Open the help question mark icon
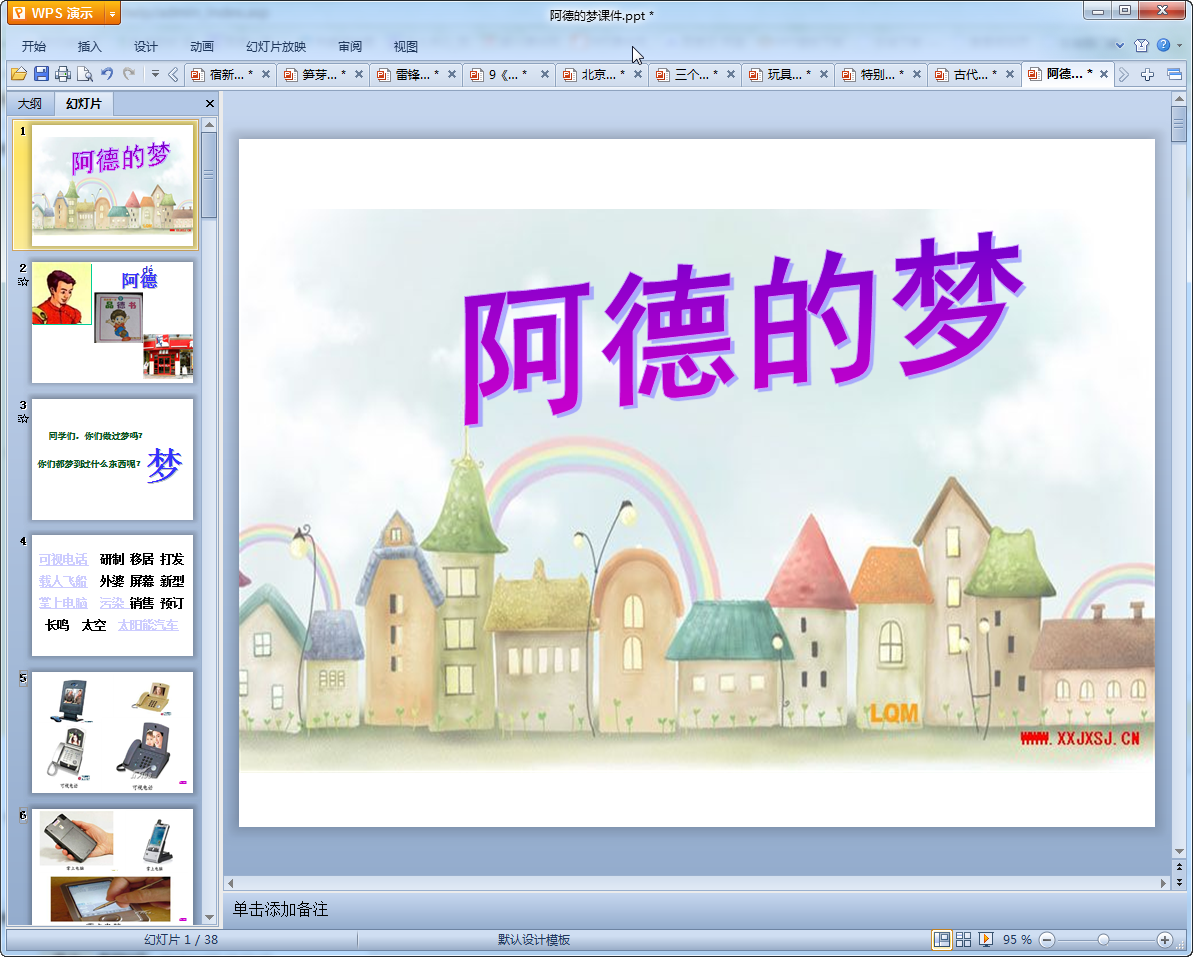 (1163, 45)
